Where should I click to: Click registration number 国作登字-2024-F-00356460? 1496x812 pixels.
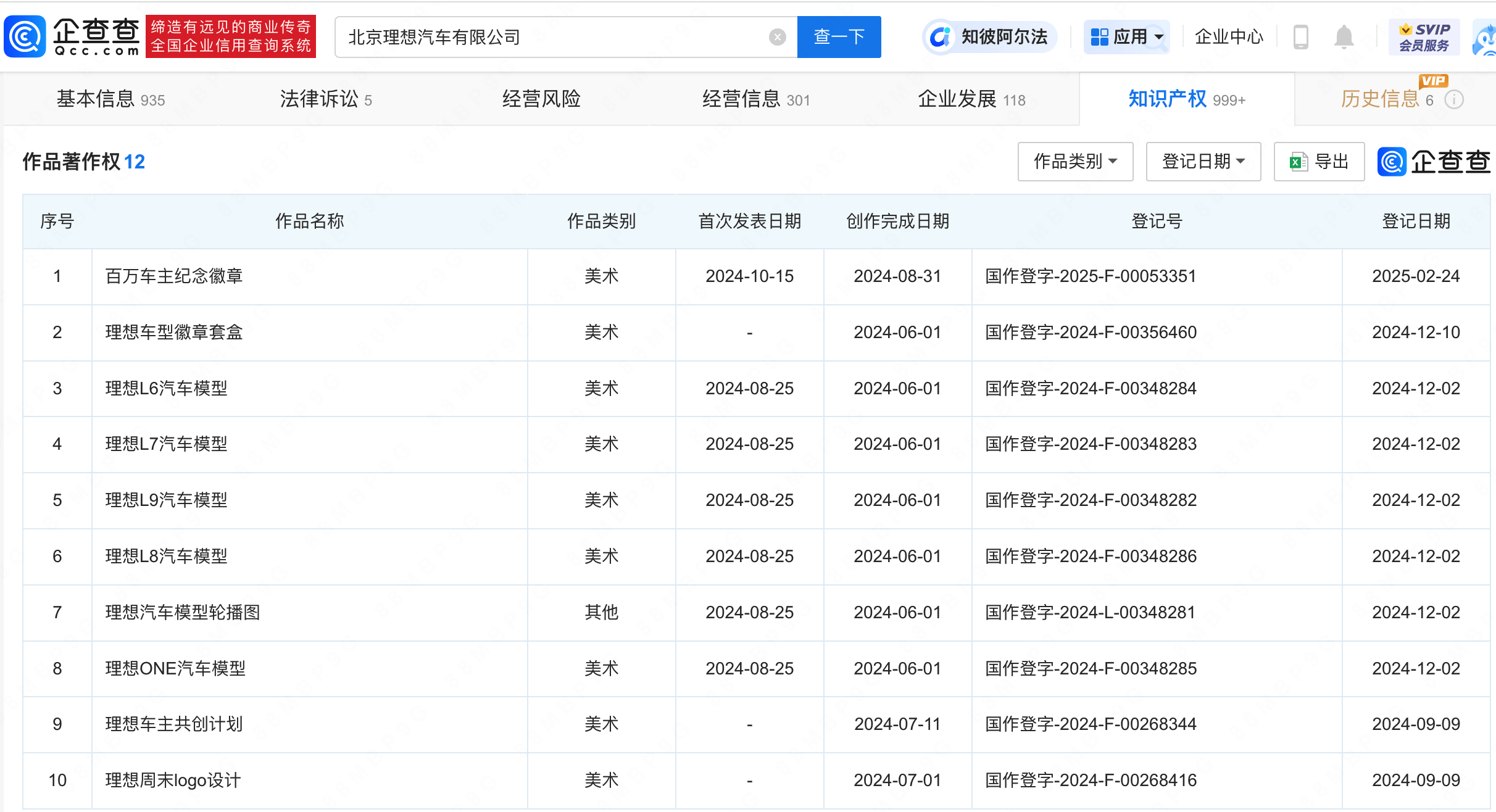click(x=1091, y=332)
